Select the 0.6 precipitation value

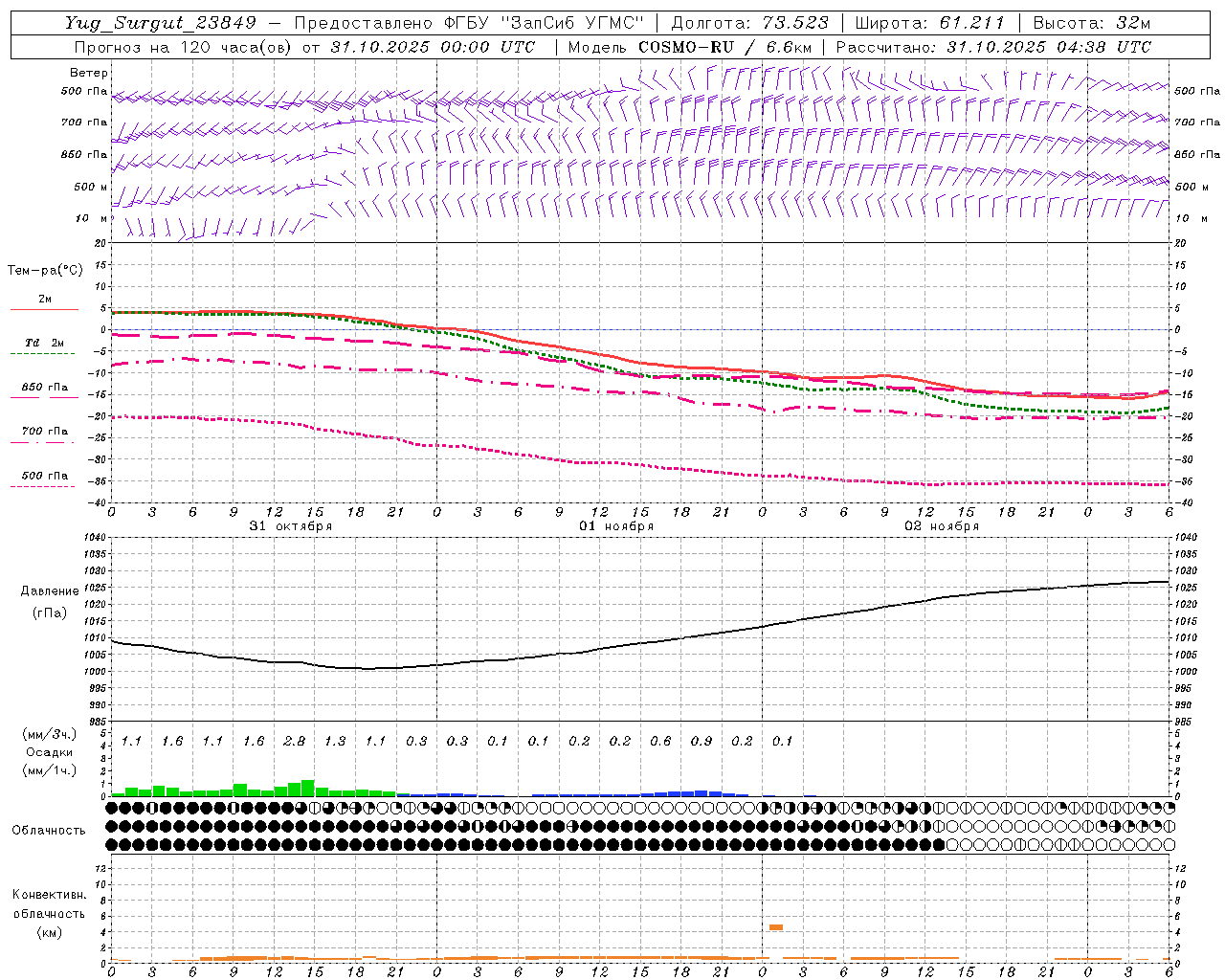[x=660, y=741]
